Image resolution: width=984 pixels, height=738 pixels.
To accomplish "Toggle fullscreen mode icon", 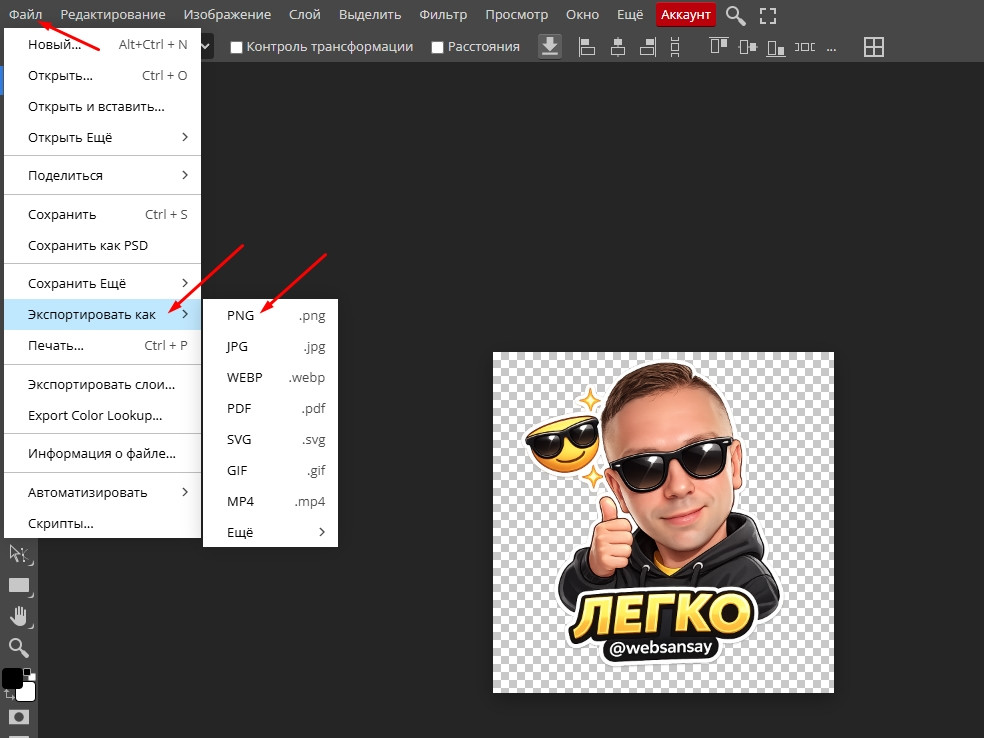I will [x=767, y=16].
